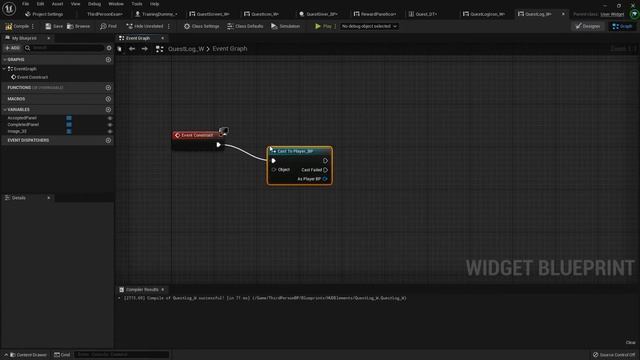The width and height of the screenshot is (640, 360).
Task: Start Simulation mode
Action: point(285,26)
